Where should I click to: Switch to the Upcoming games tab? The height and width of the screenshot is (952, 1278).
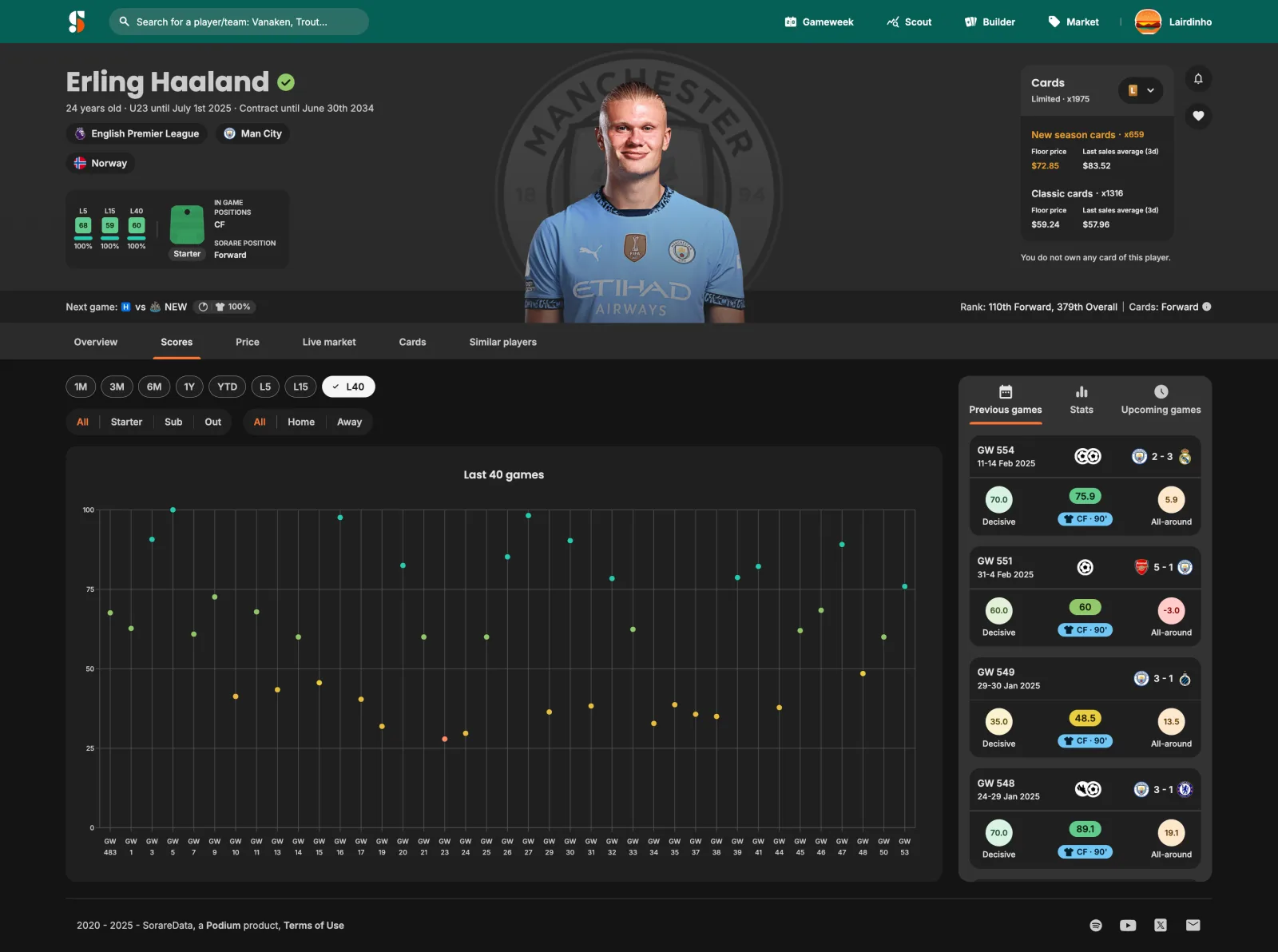coord(1161,400)
